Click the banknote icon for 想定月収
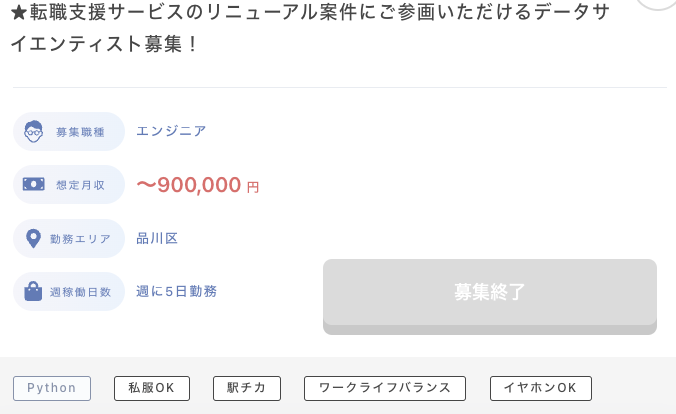This screenshot has width=676, height=414. (34, 185)
